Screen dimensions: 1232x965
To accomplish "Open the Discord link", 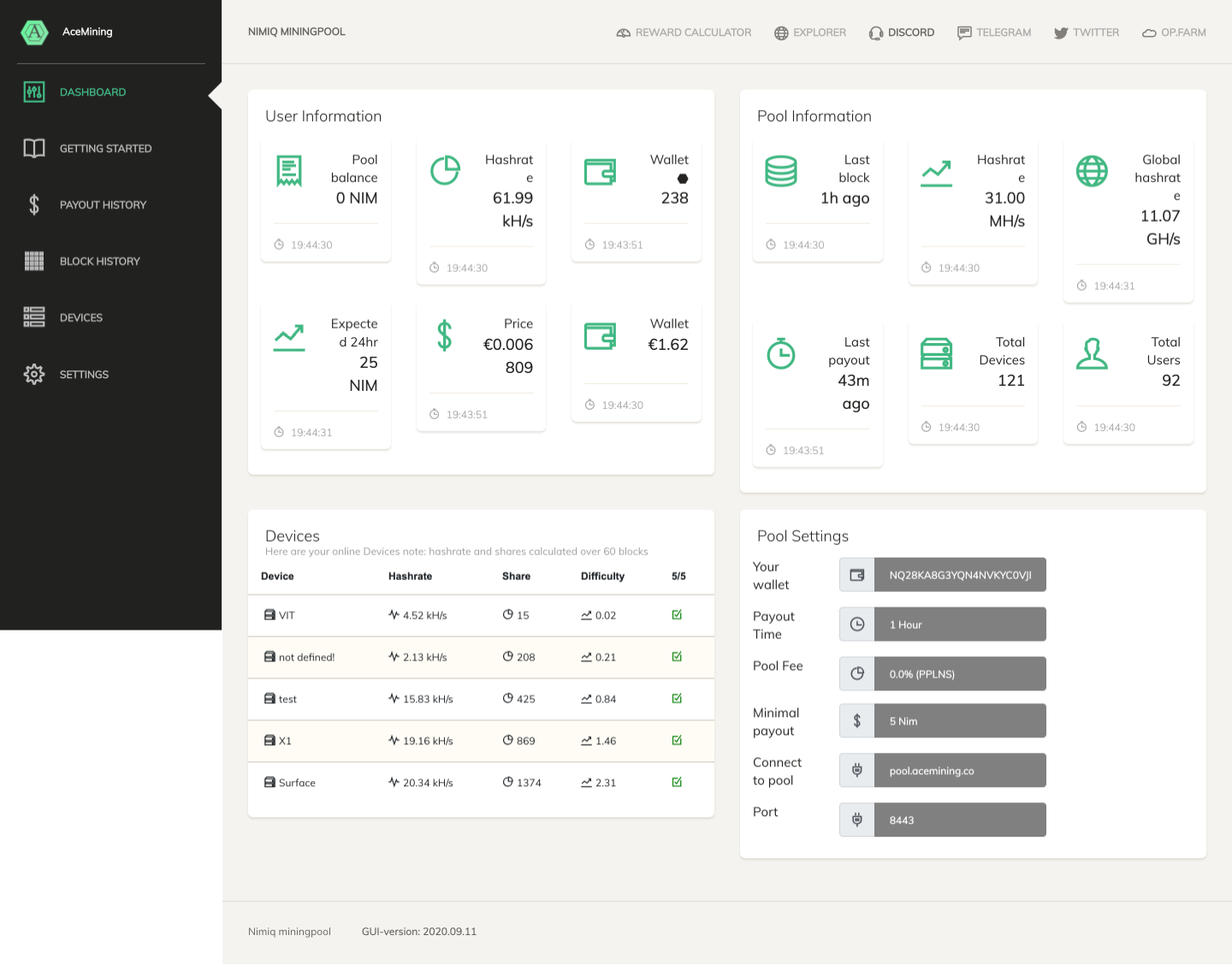I will point(902,33).
